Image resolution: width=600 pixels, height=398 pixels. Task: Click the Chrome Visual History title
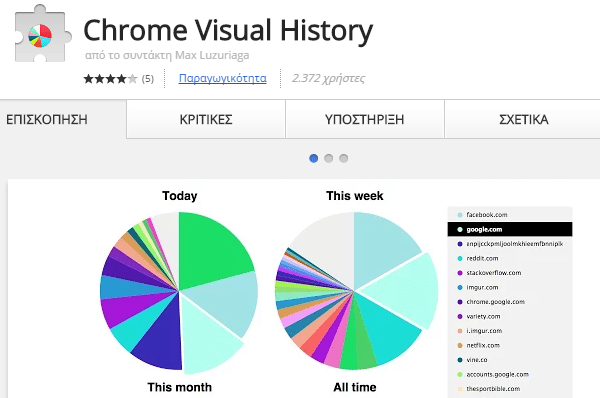(x=228, y=31)
